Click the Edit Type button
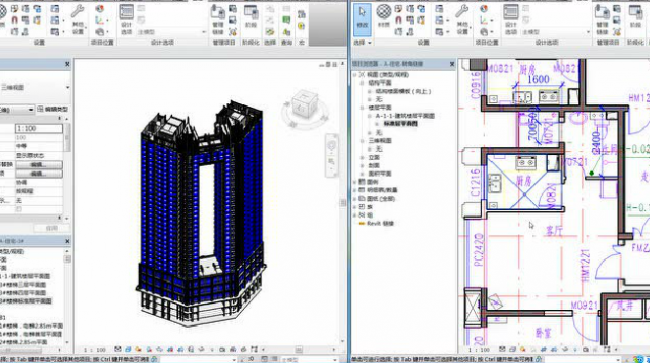The image size is (650, 363). coord(53,109)
